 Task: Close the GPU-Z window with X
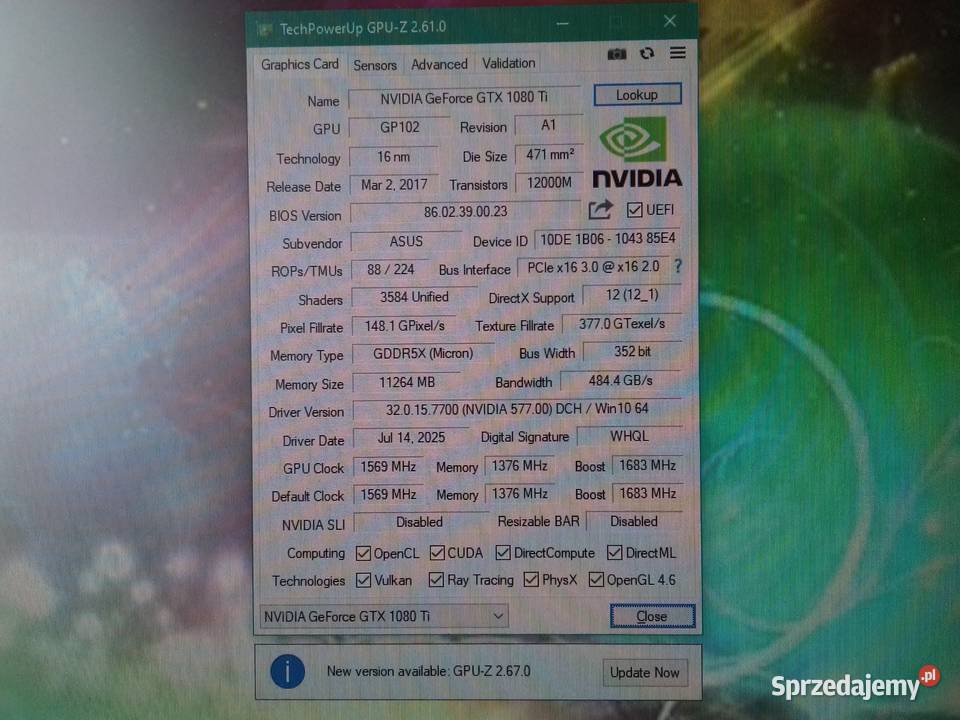click(670, 21)
